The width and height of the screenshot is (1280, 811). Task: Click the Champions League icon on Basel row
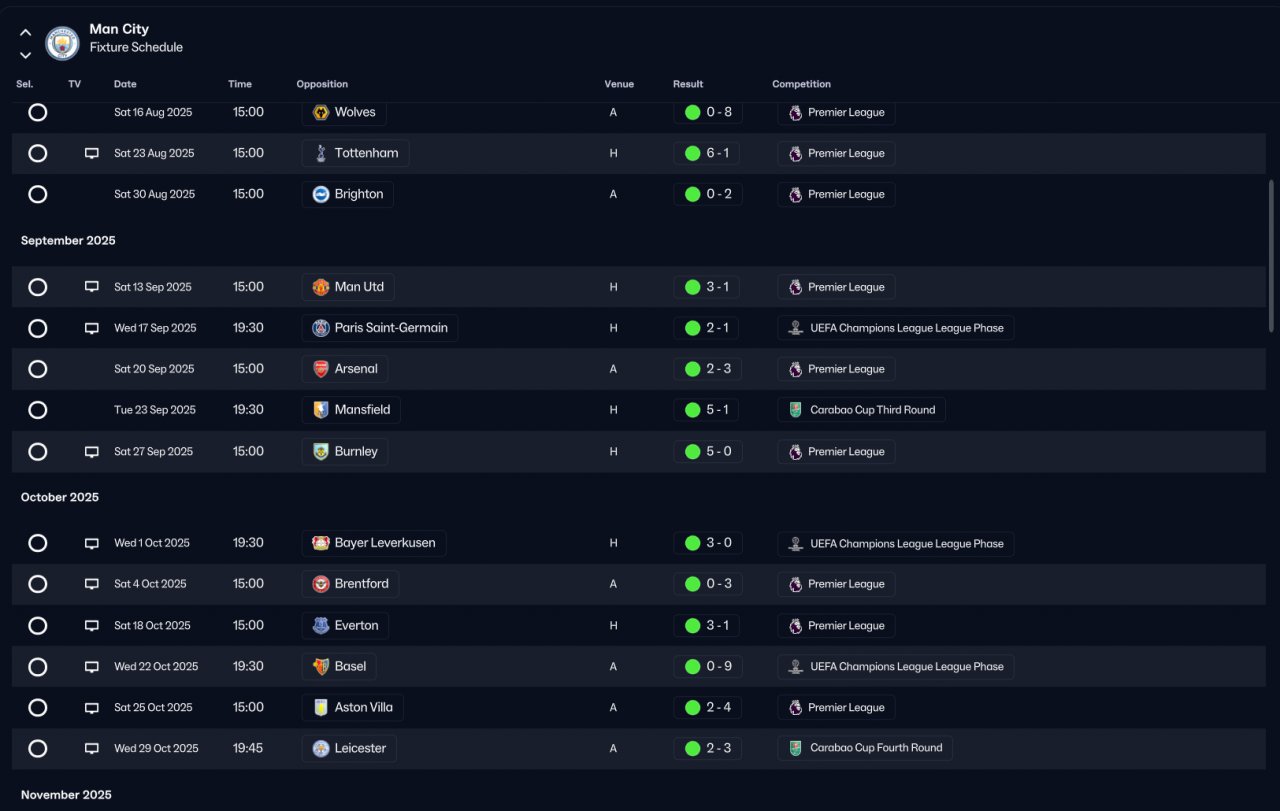point(795,667)
